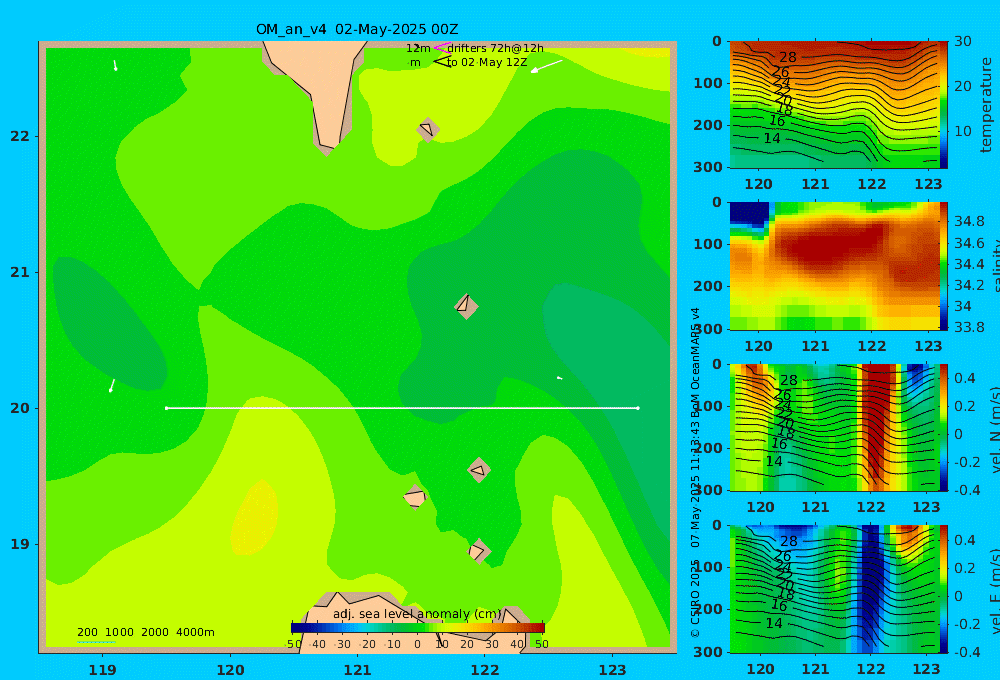Screen dimensions: 1000x680
Task: Click the temperature section colorbar
Action: (x=943, y=105)
